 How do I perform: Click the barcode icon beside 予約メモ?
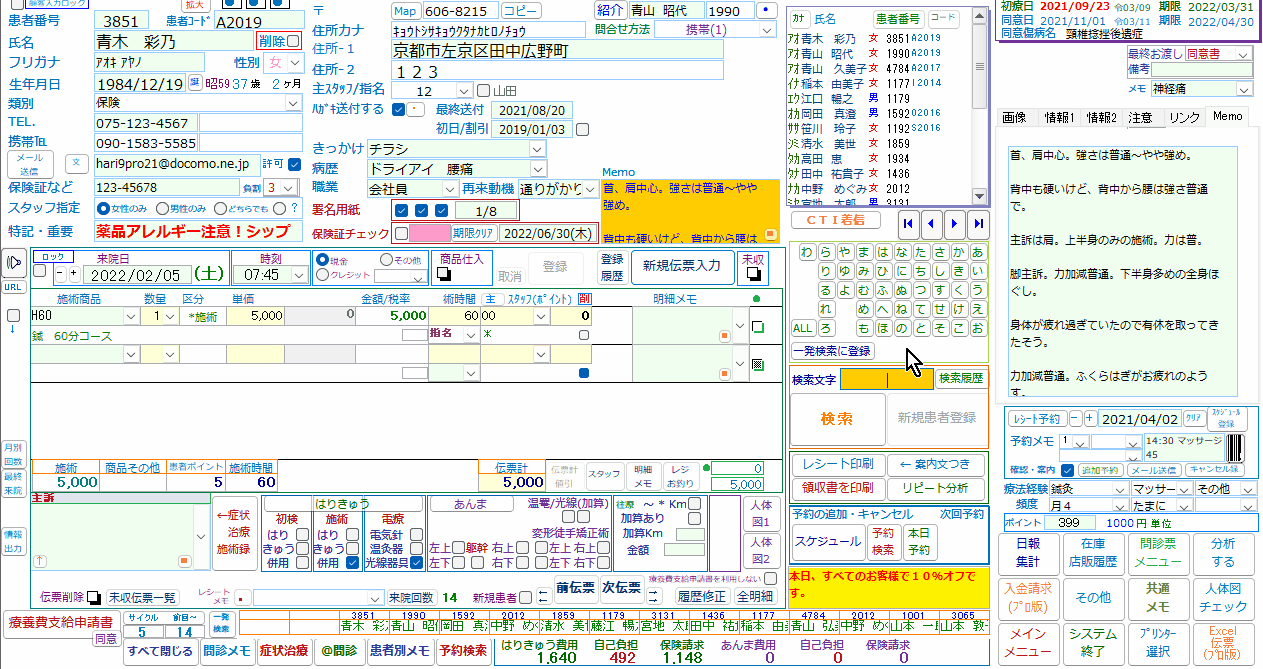click(x=1235, y=448)
